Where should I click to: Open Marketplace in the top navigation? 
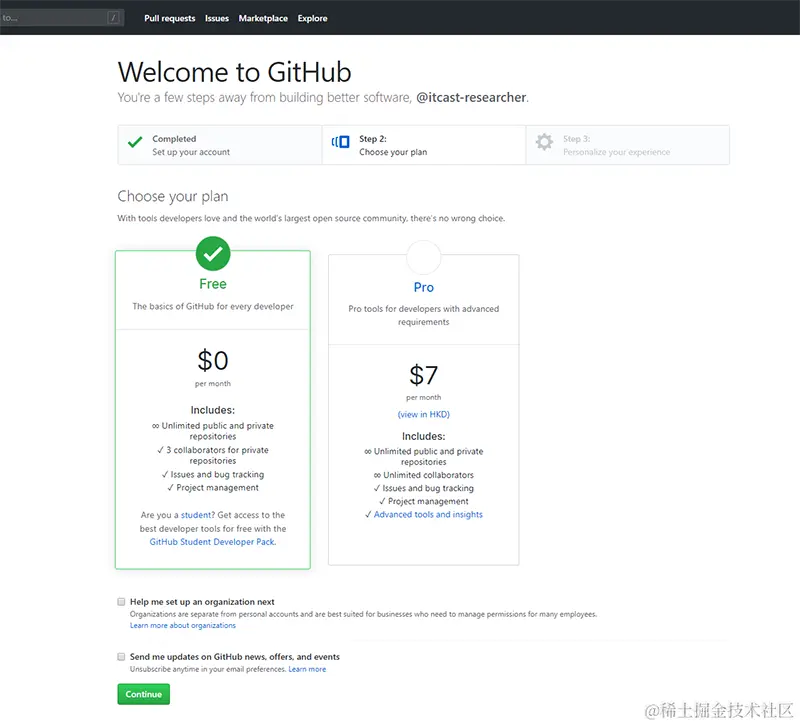coord(263,18)
